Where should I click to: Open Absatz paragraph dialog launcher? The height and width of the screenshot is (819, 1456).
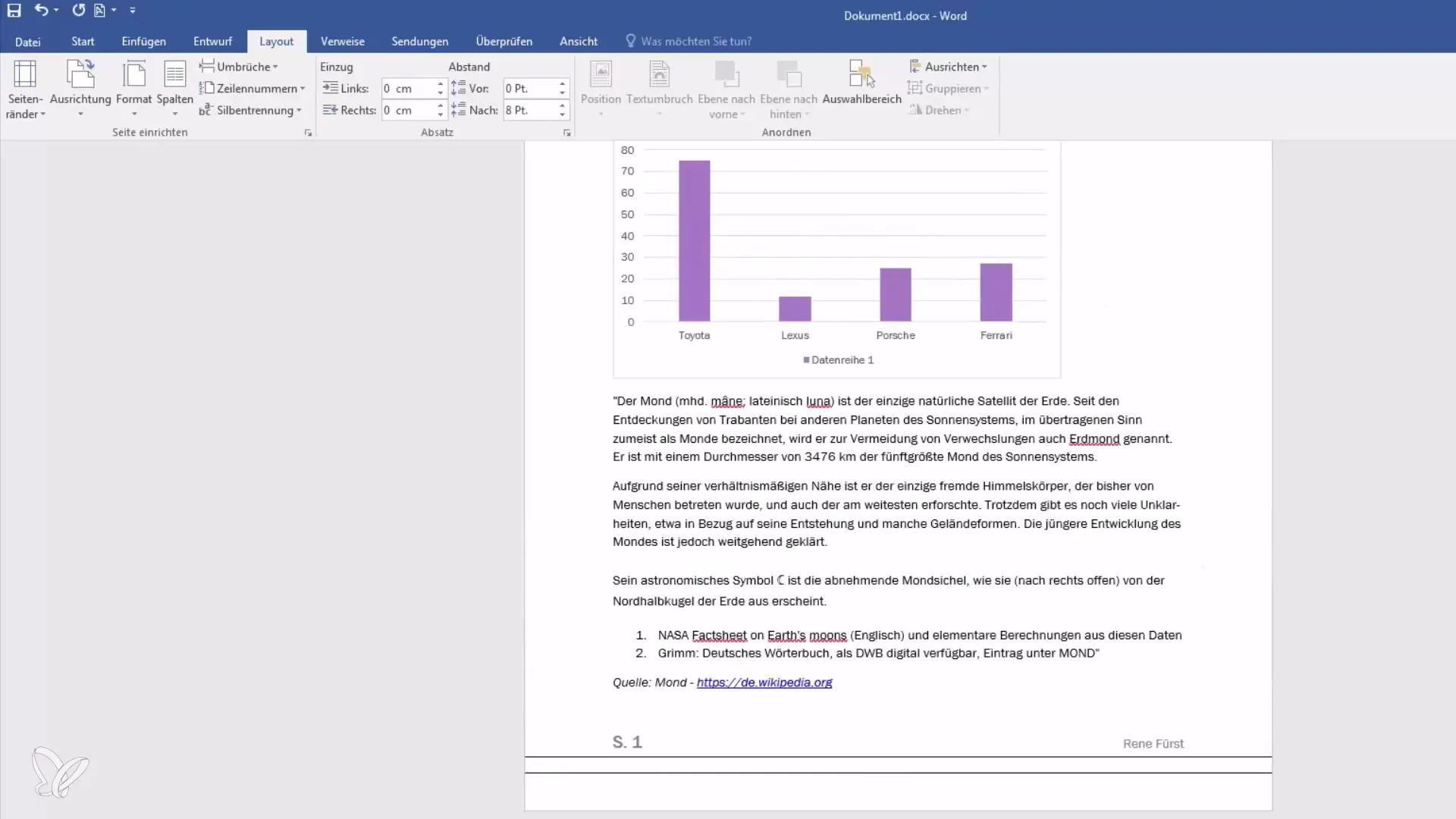click(566, 133)
